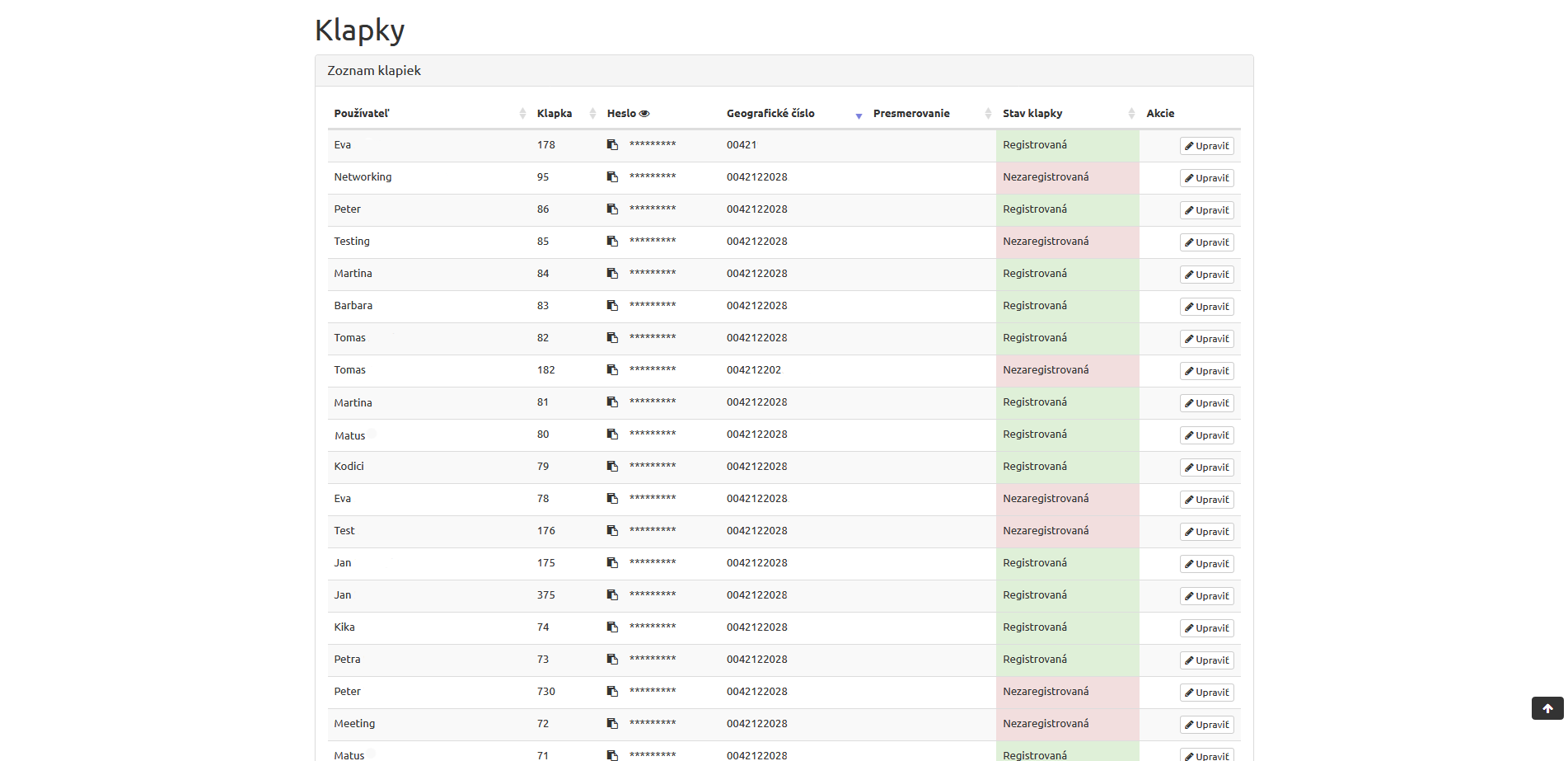Sort by Geografické číslo column

[793, 114]
